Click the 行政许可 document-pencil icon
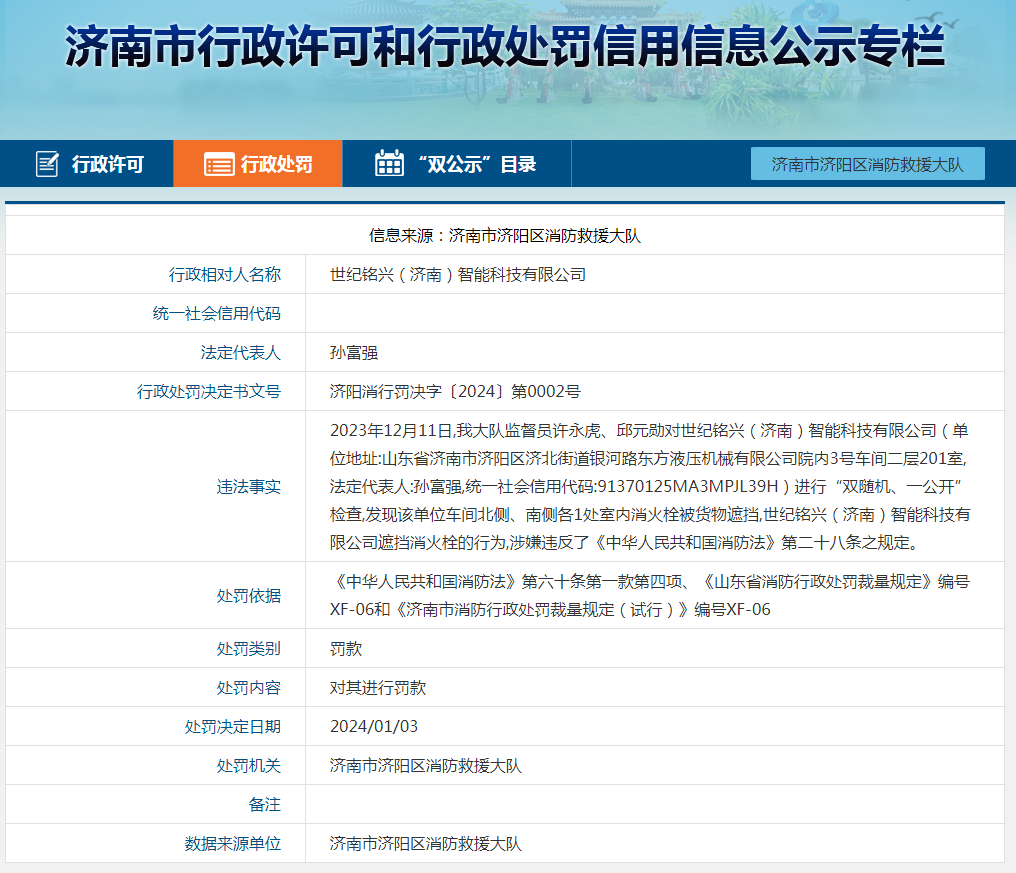 [47, 164]
